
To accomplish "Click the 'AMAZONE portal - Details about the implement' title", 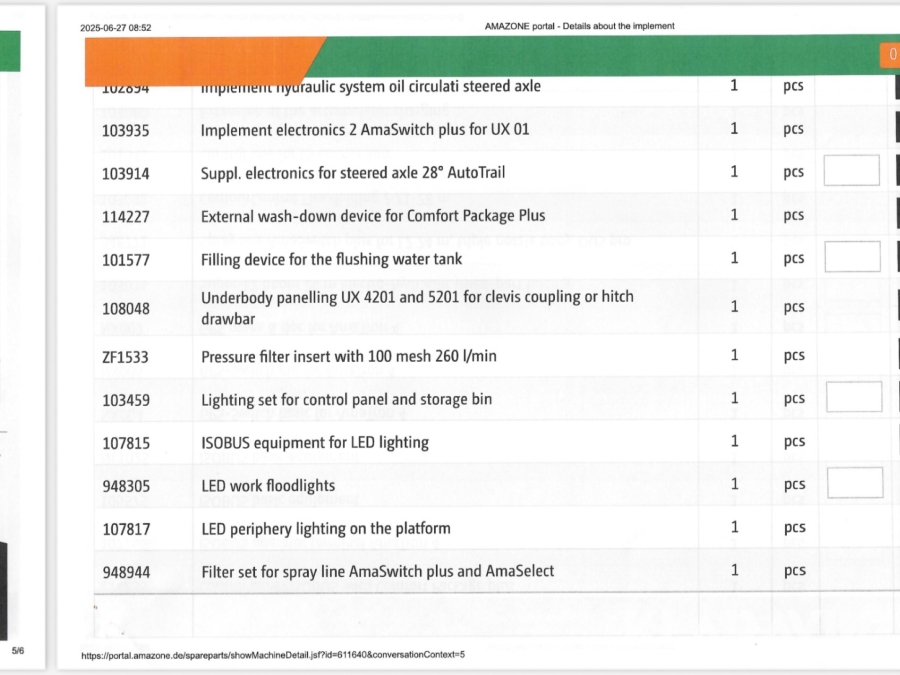I will click(578, 26).
